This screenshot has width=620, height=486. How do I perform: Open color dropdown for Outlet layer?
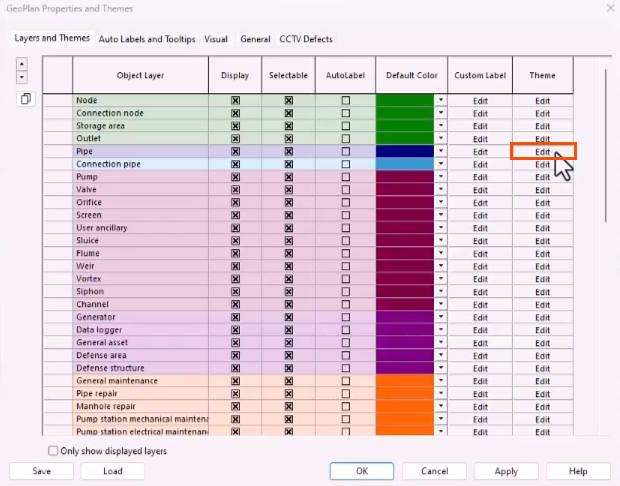tap(440, 138)
